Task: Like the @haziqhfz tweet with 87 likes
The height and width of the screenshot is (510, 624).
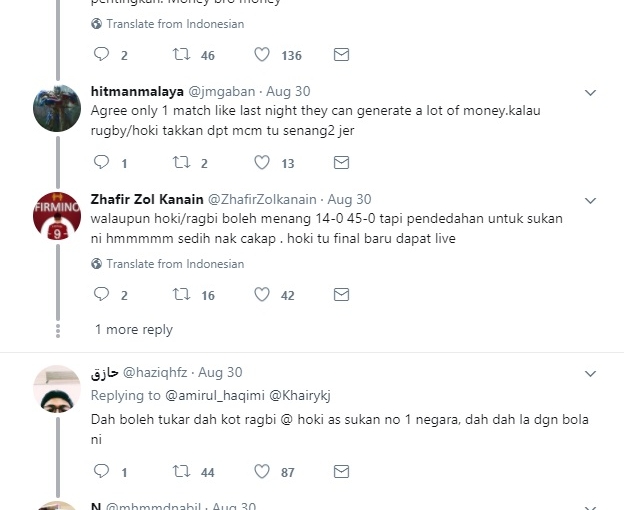Action: [262, 471]
